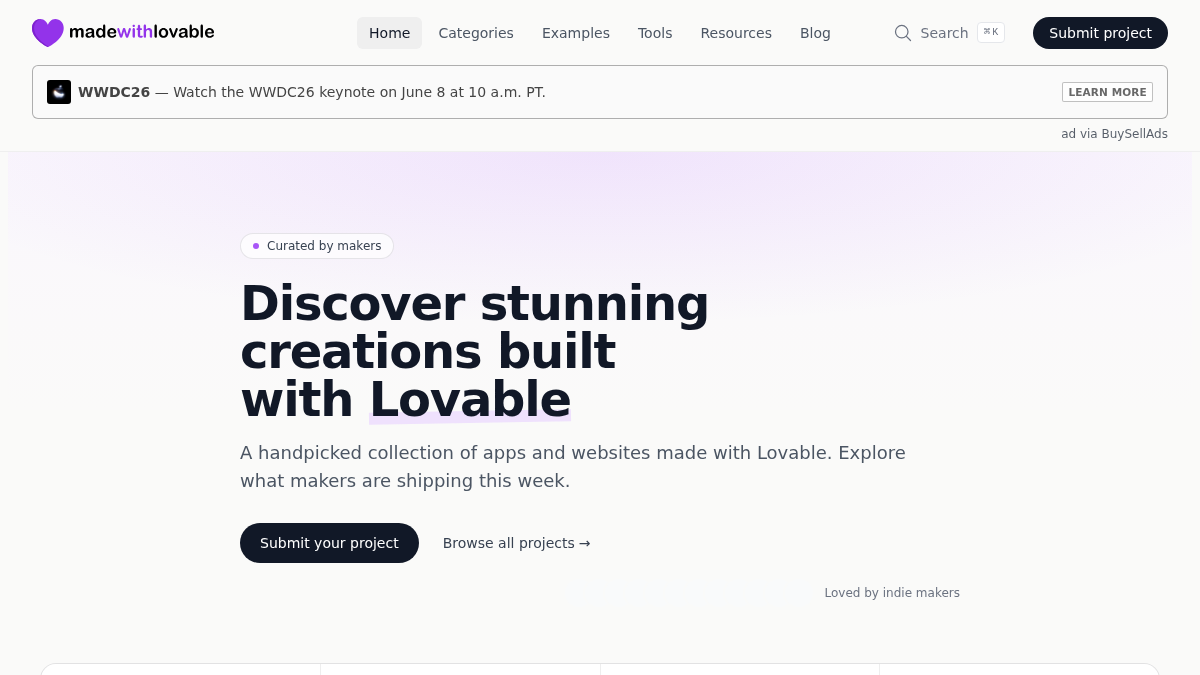Open the WWDC26 keynote ad text
Image resolution: width=1200 pixels, height=675 pixels.
coord(312,92)
